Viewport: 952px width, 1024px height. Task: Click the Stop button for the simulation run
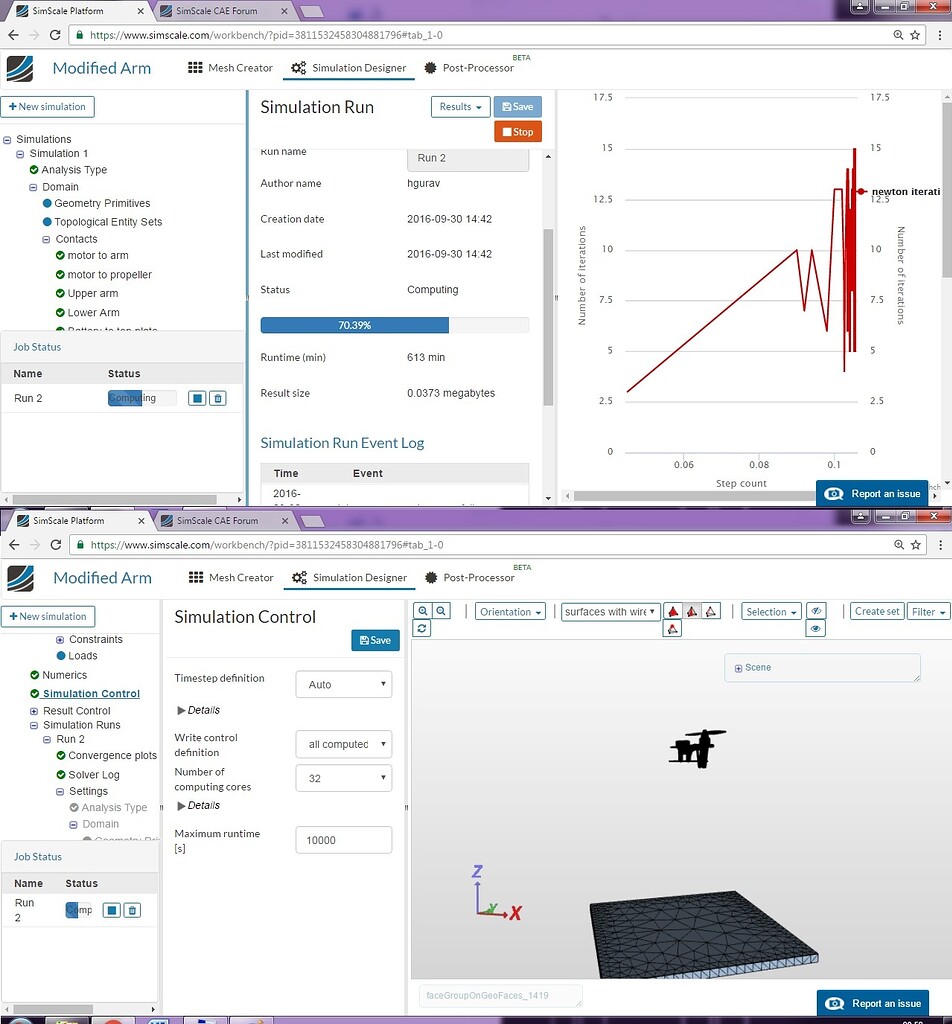click(x=517, y=131)
